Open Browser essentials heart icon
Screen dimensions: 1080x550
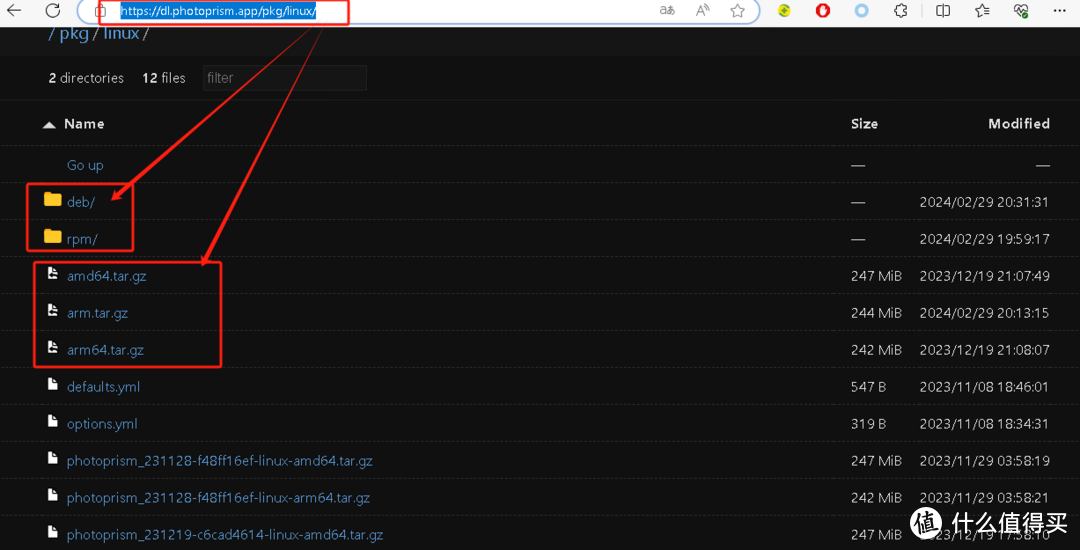[x=1021, y=10]
